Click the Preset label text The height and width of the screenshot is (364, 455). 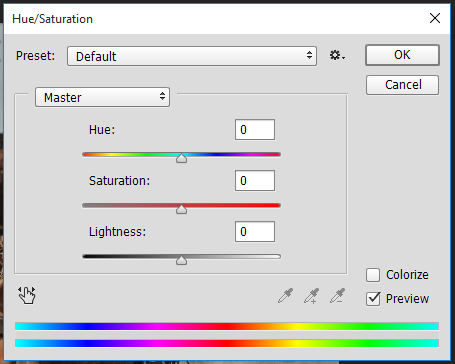pyautogui.click(x=35, y=56)
